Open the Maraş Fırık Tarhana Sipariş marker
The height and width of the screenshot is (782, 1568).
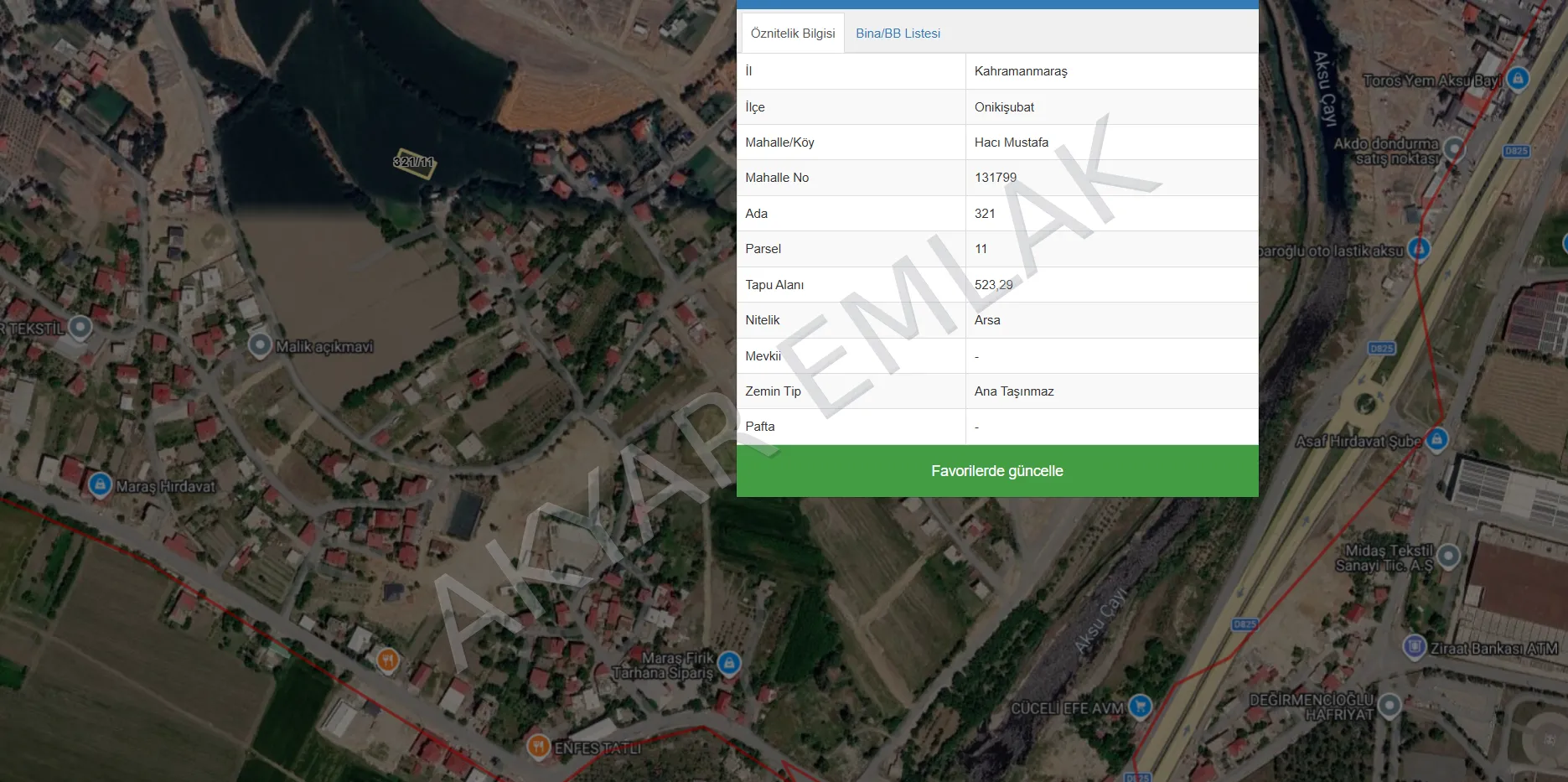pyautogui.click(x=729, y=663)
